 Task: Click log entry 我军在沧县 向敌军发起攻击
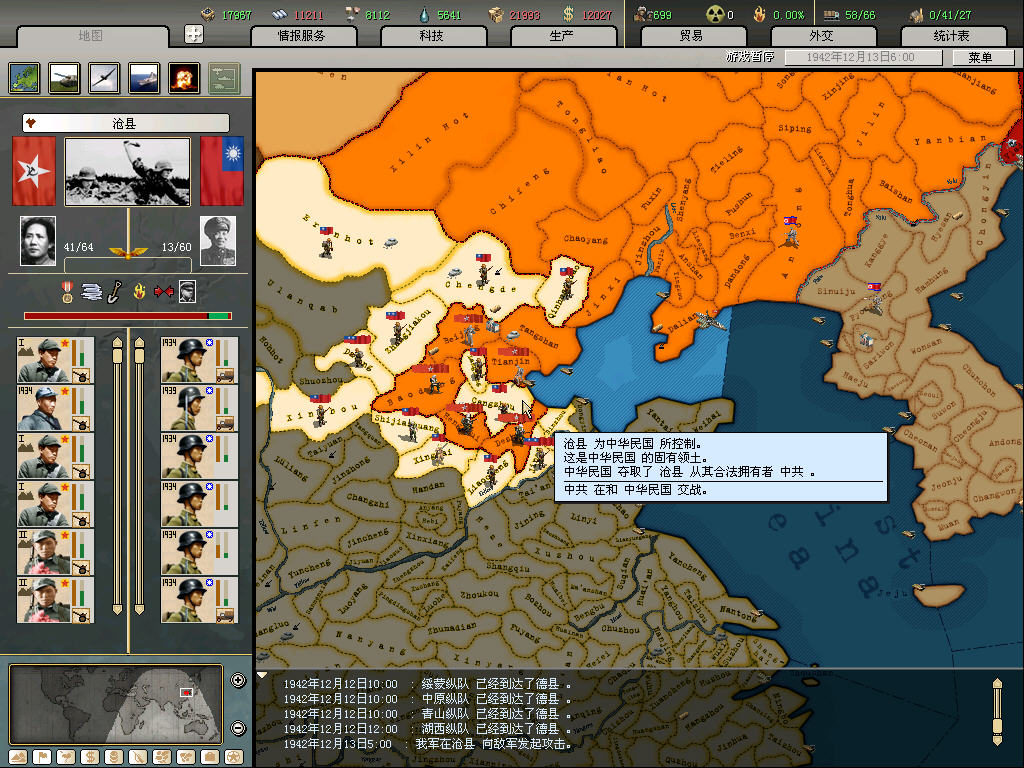click(x=427, y=744)
